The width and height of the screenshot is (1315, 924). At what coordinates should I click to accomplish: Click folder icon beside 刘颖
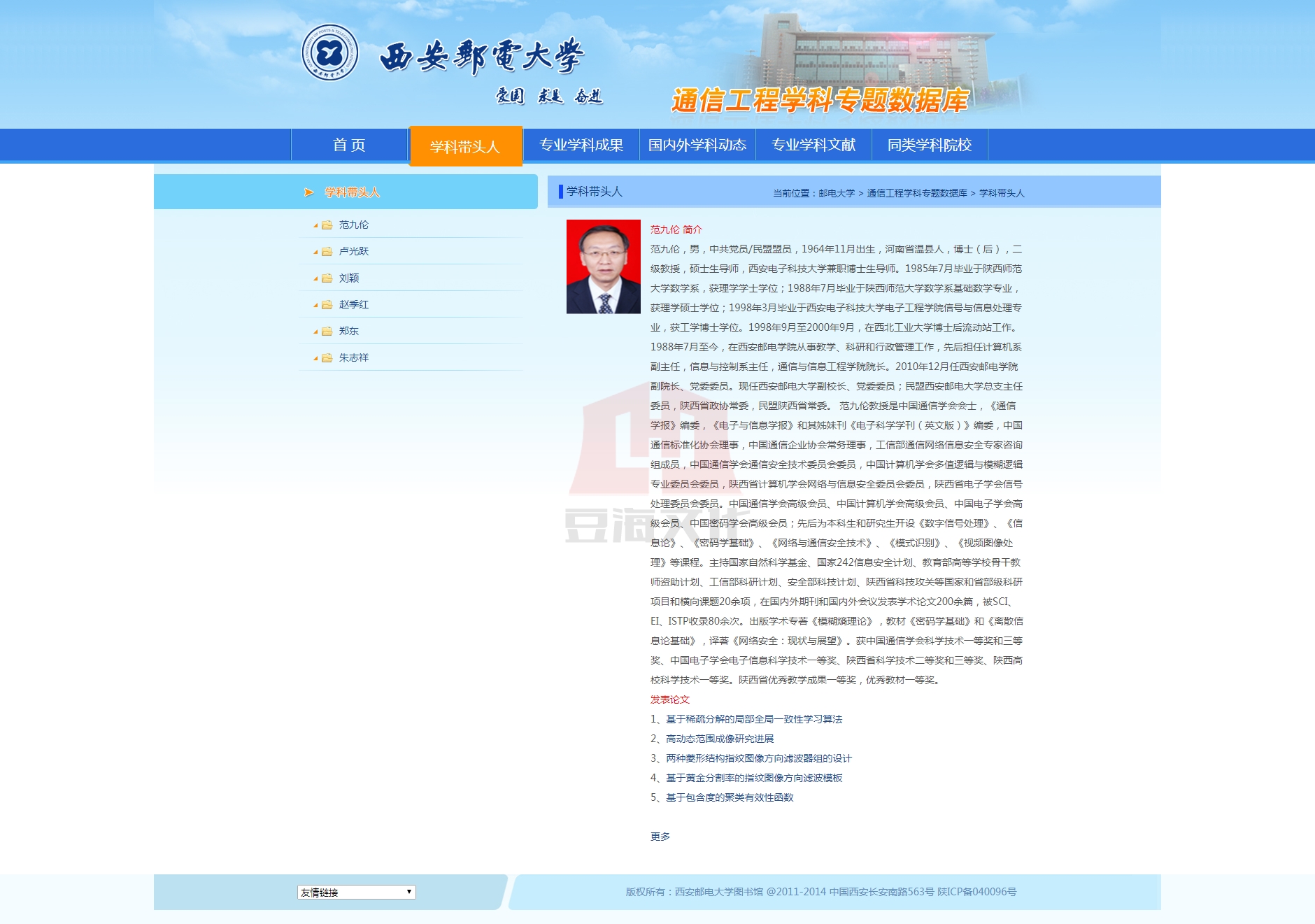(x=327, y=278)
